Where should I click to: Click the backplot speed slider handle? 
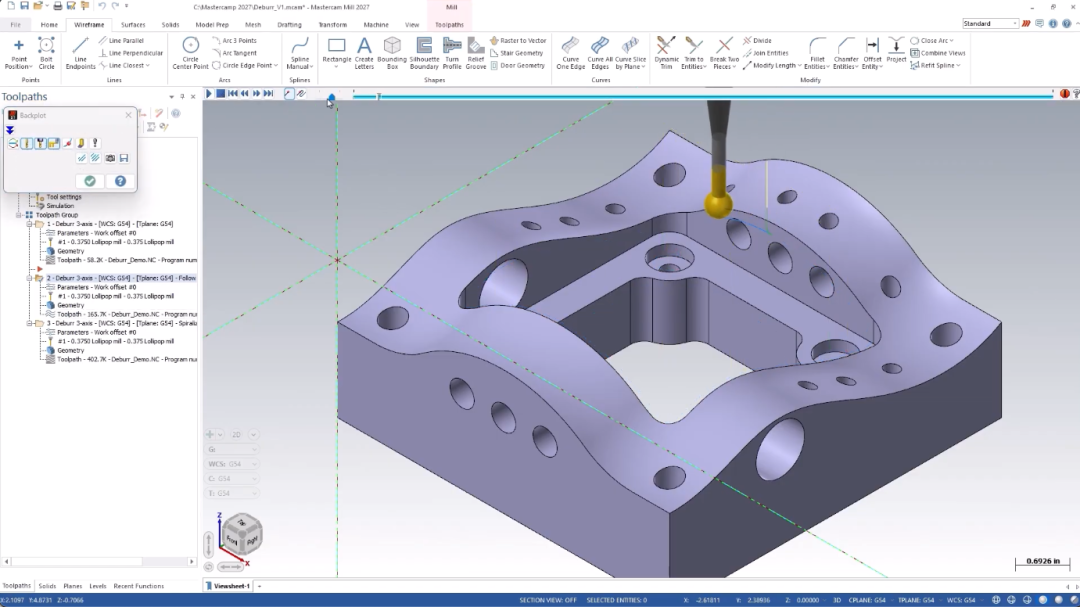click(331, 97)
